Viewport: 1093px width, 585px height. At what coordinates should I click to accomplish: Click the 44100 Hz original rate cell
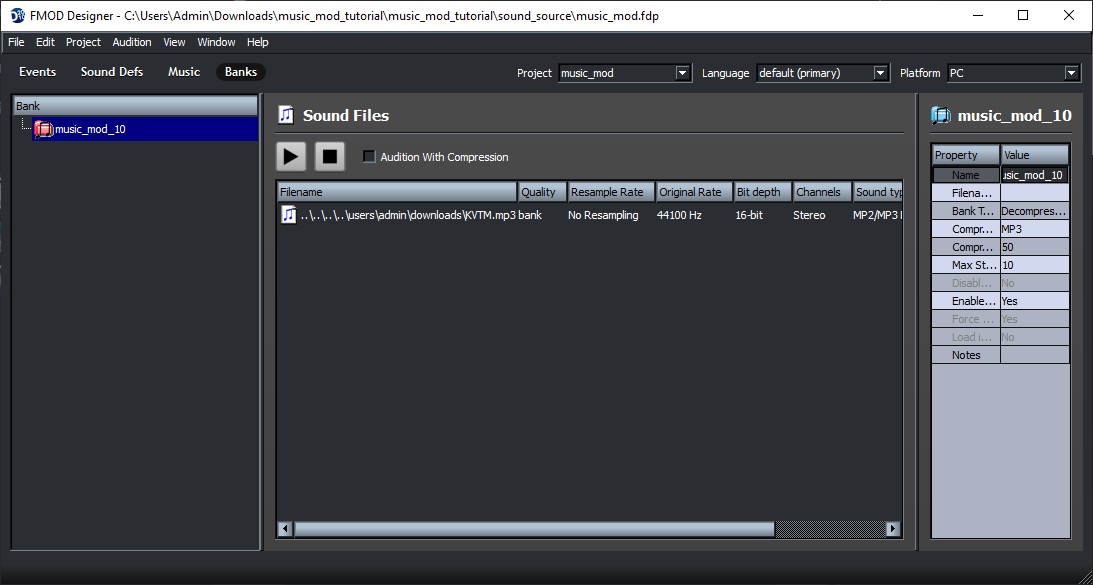pos(679,215)
